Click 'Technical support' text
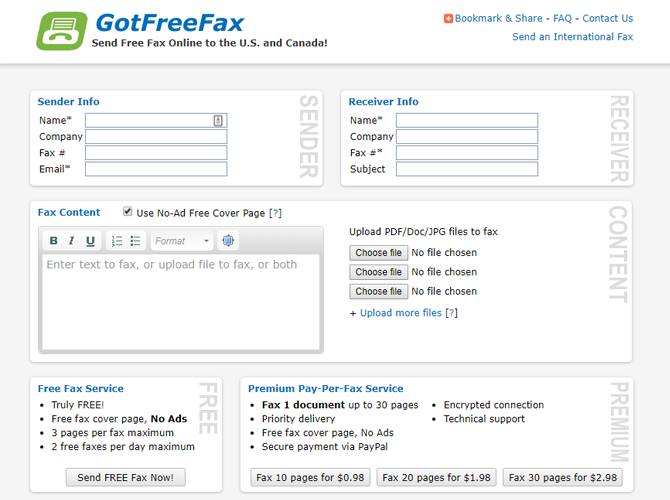670x500 pixels. [484, 419]
